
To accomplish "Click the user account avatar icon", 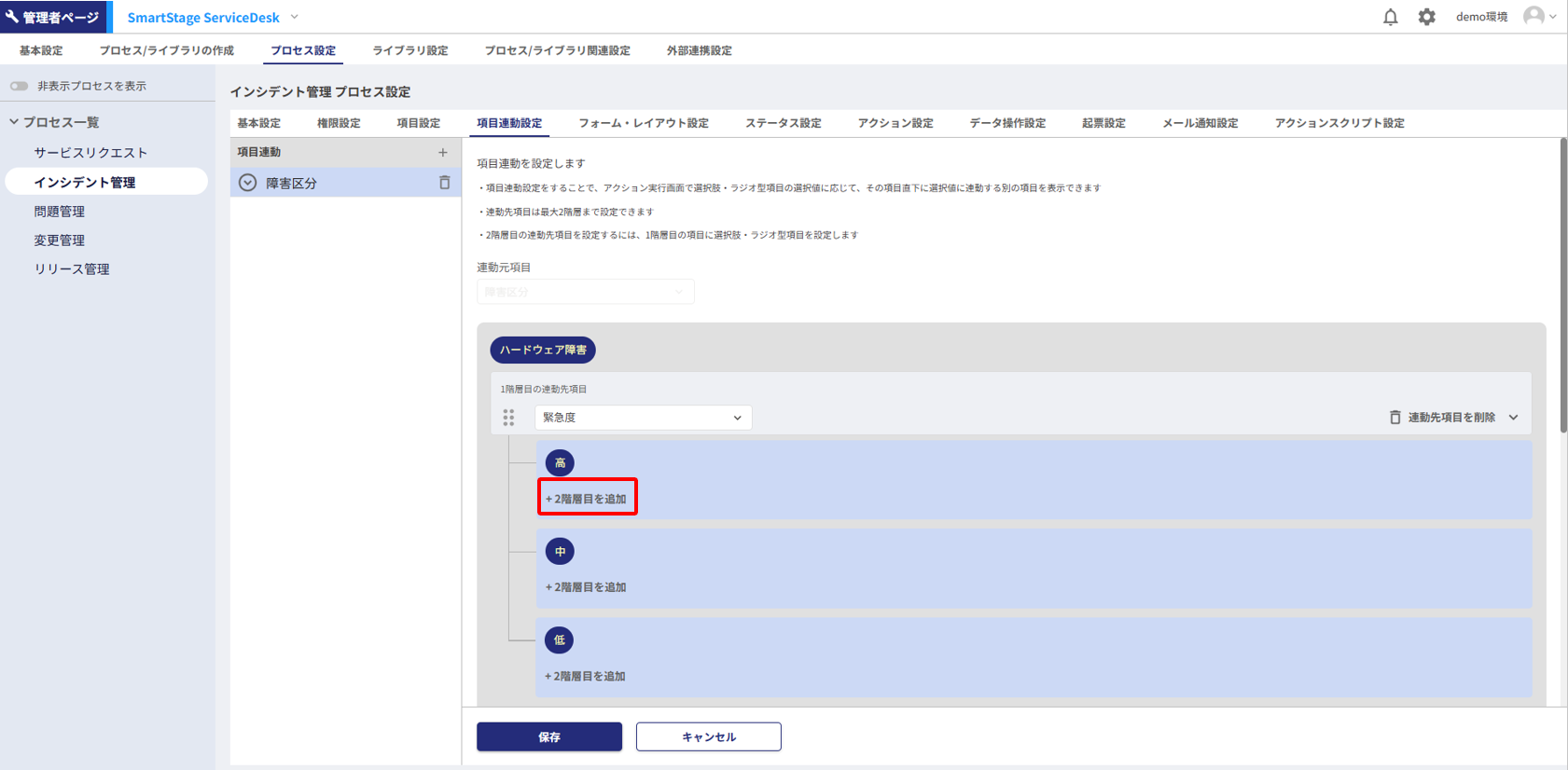I will (1533, 16).
